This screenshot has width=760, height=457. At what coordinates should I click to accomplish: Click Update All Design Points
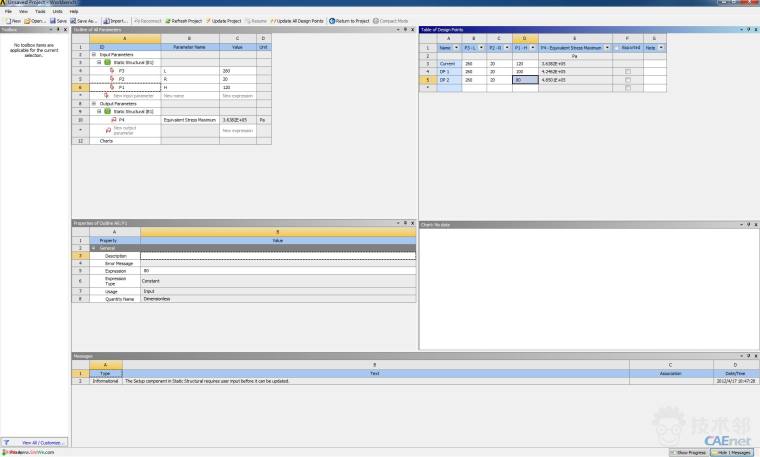pyautogui.click(x=300, y=20)
